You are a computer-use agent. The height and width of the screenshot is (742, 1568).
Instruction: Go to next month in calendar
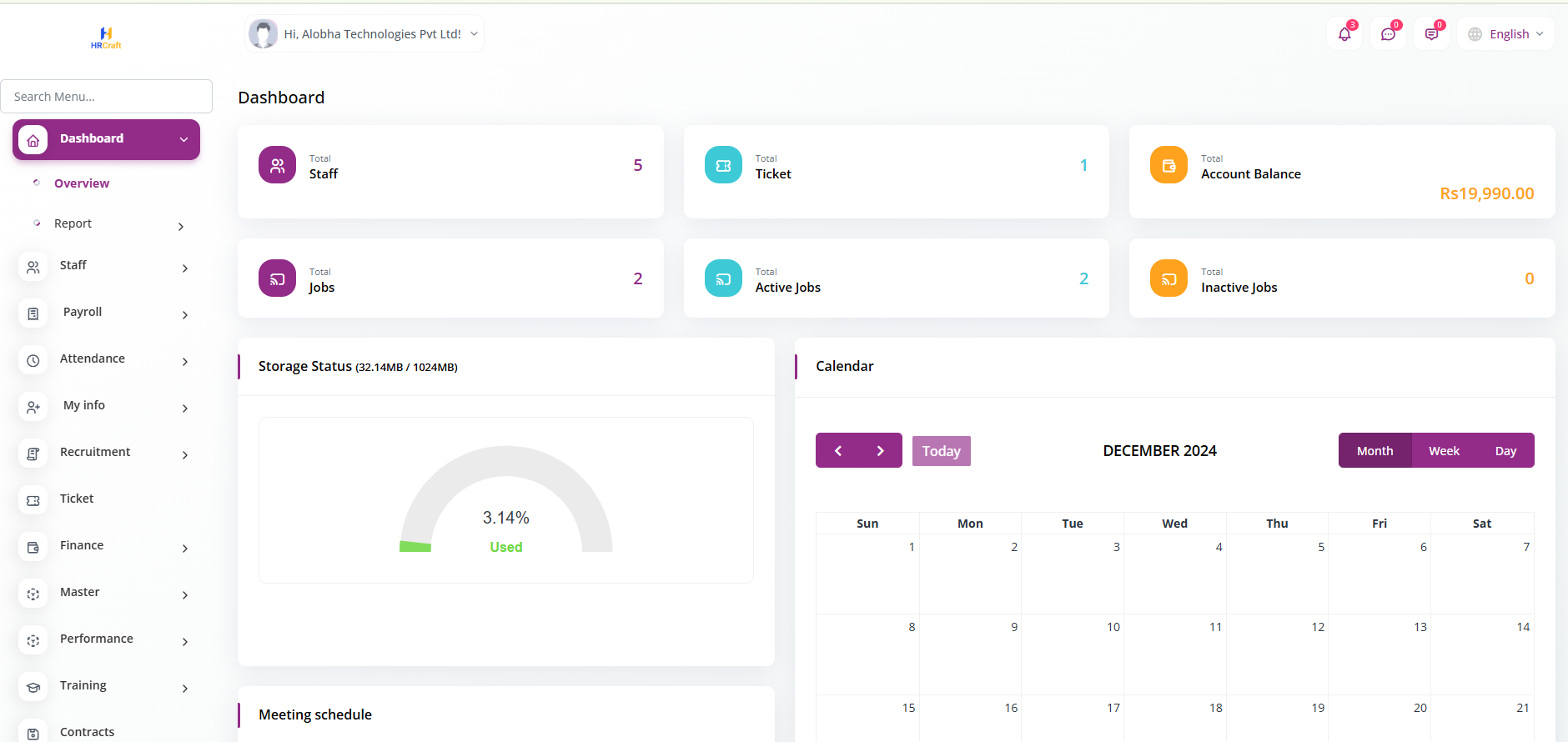880,451
